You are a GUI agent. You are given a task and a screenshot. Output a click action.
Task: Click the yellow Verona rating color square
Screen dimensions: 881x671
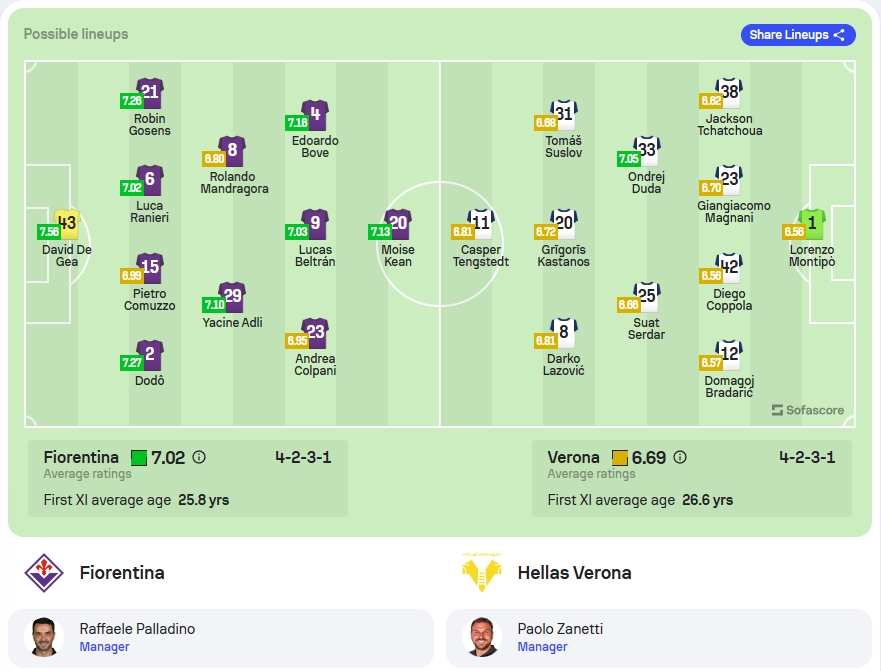coord(620,458)
